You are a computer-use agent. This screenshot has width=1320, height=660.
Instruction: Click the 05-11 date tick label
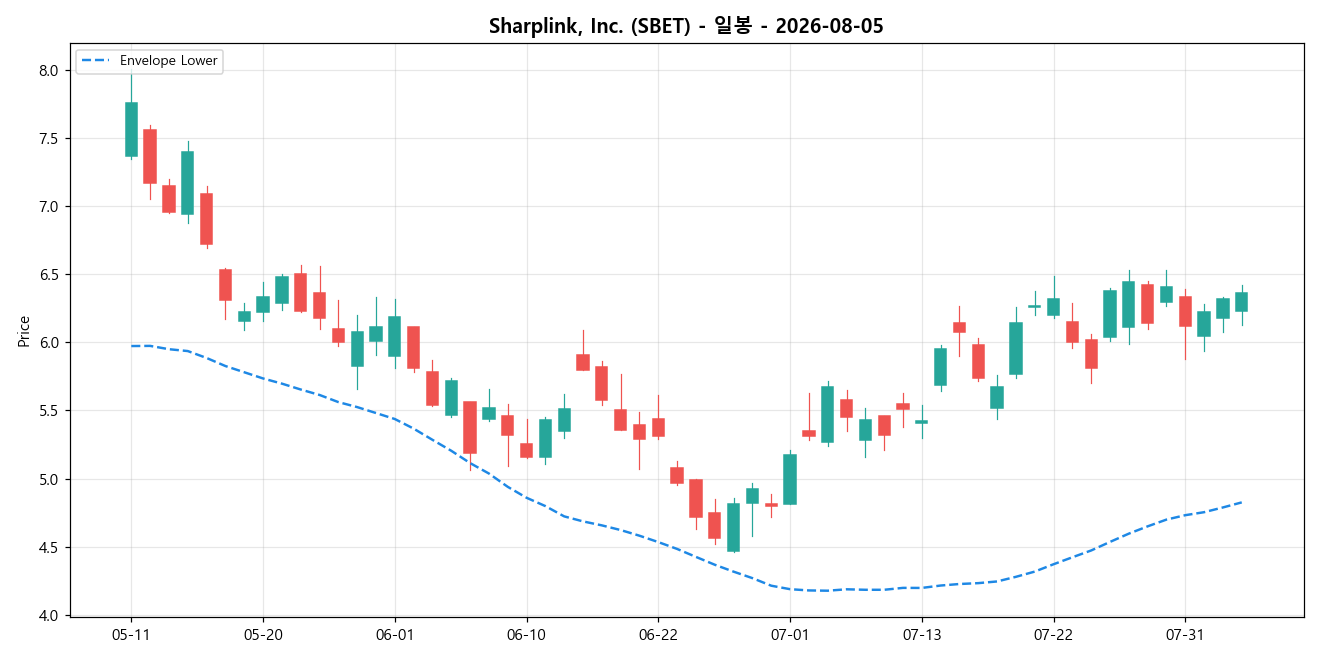tap(131, 635)
